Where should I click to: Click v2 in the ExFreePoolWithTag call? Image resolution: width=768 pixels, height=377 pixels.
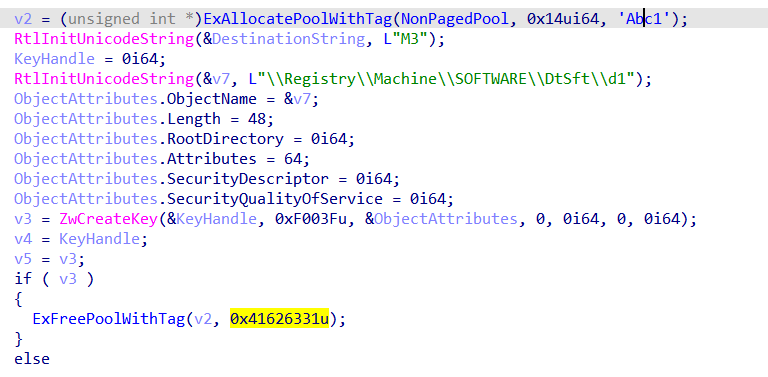point(203,319)
